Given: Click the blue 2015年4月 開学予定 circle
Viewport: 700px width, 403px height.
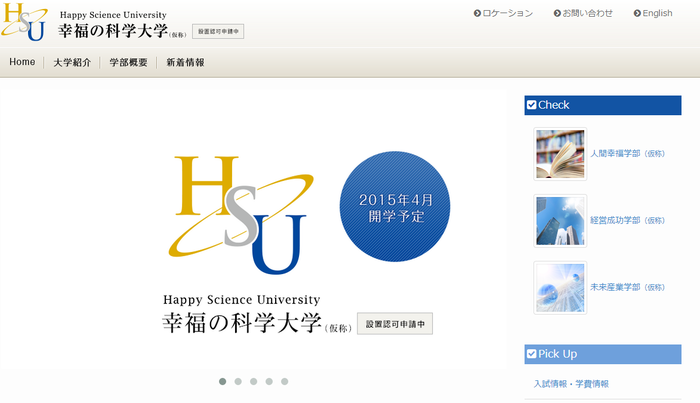Looking at the screenshot, I should [x=395, y=207].
